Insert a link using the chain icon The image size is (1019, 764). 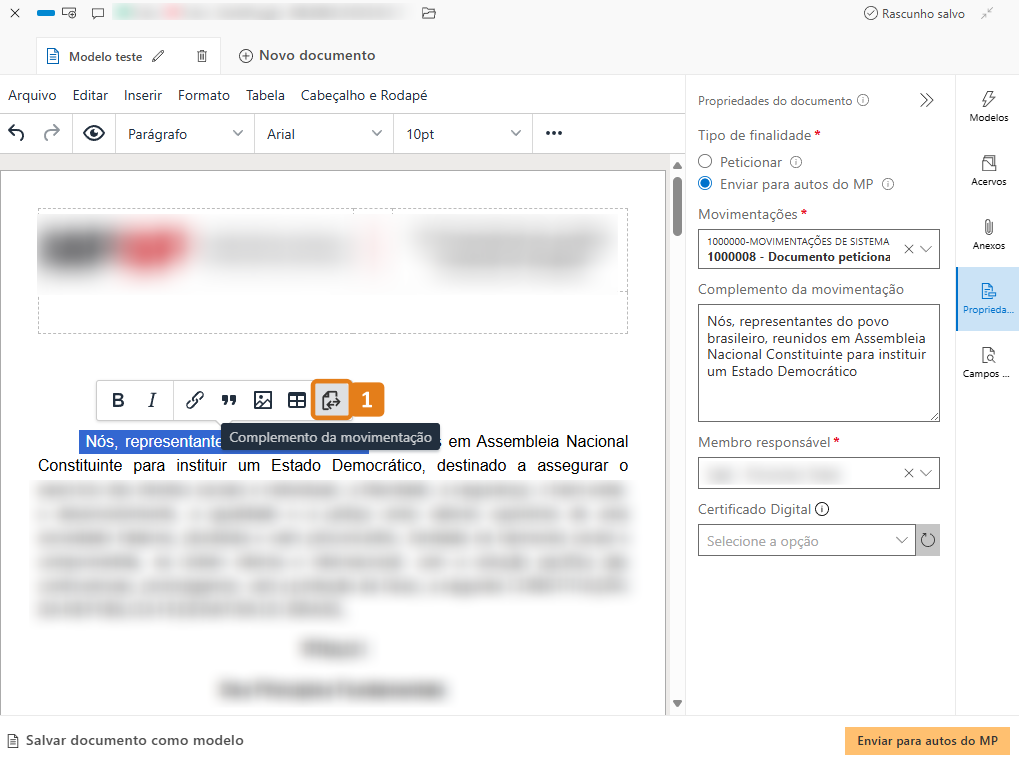click(x=195, y=400)
